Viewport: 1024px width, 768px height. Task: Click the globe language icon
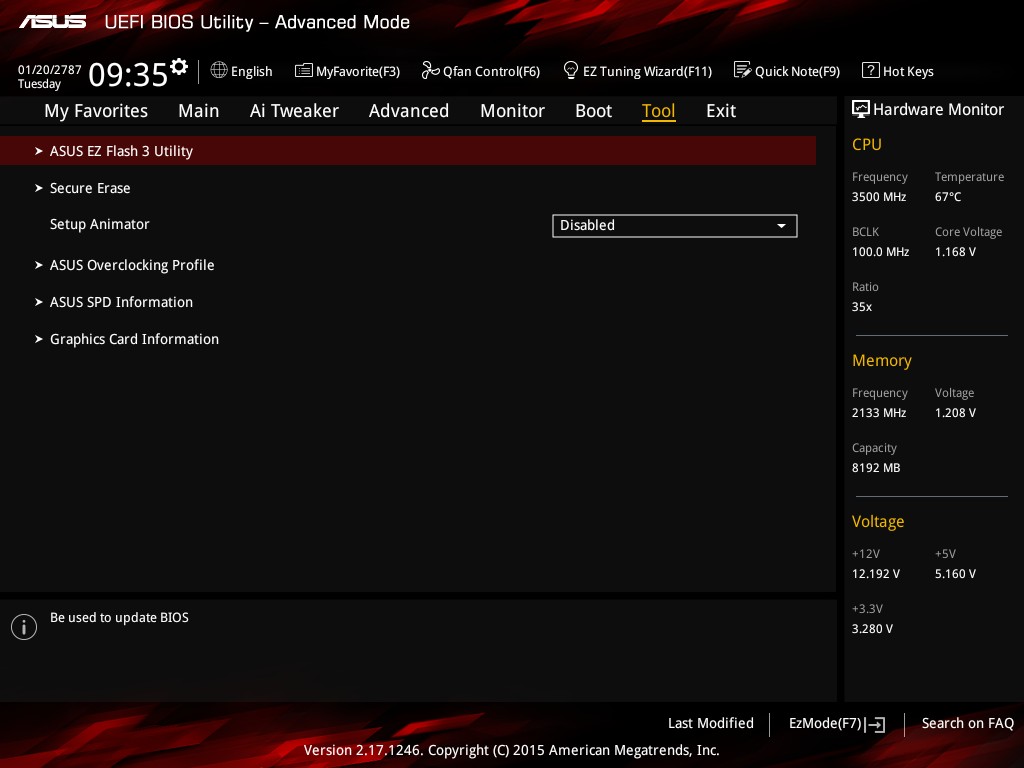coord(219,70)
